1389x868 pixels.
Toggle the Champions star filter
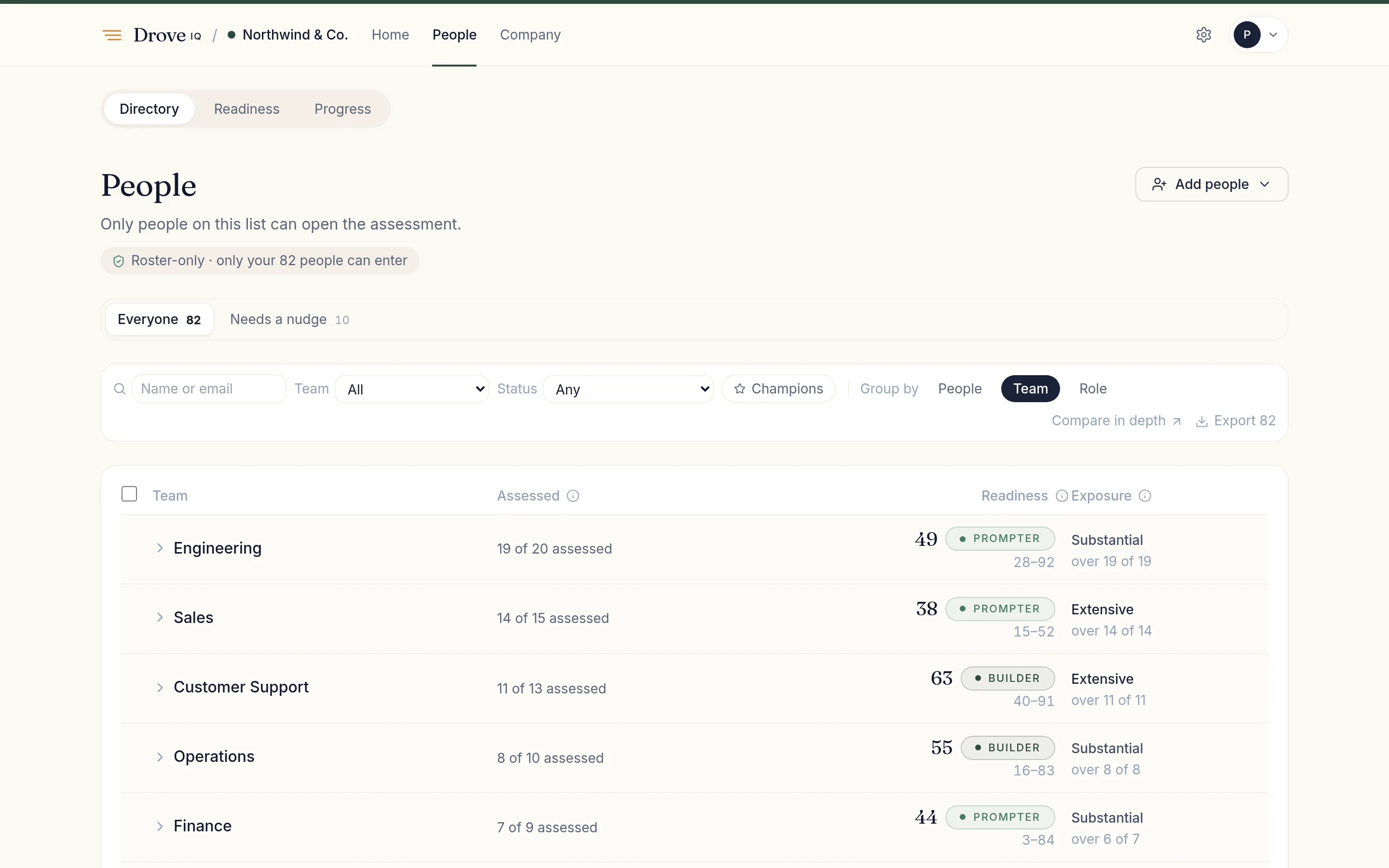tap(779, 389)
